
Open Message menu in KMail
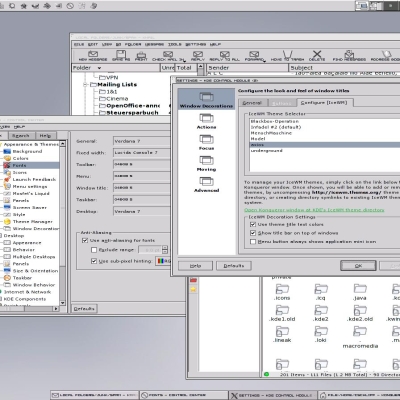(154, 44)
